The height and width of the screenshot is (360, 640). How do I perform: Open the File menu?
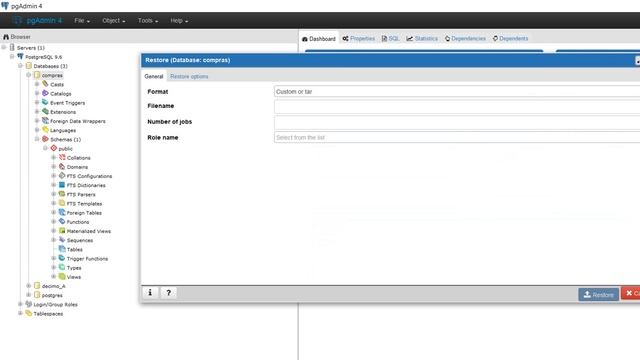pyautogui.click(x=82, y=20)
